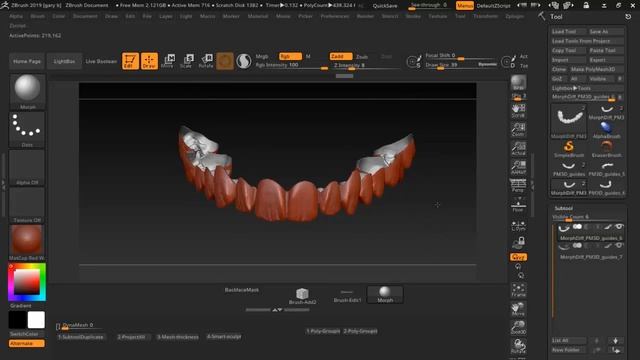Click the New Folder button
This screenshot has height=360, width=640.
coord(569,350)
